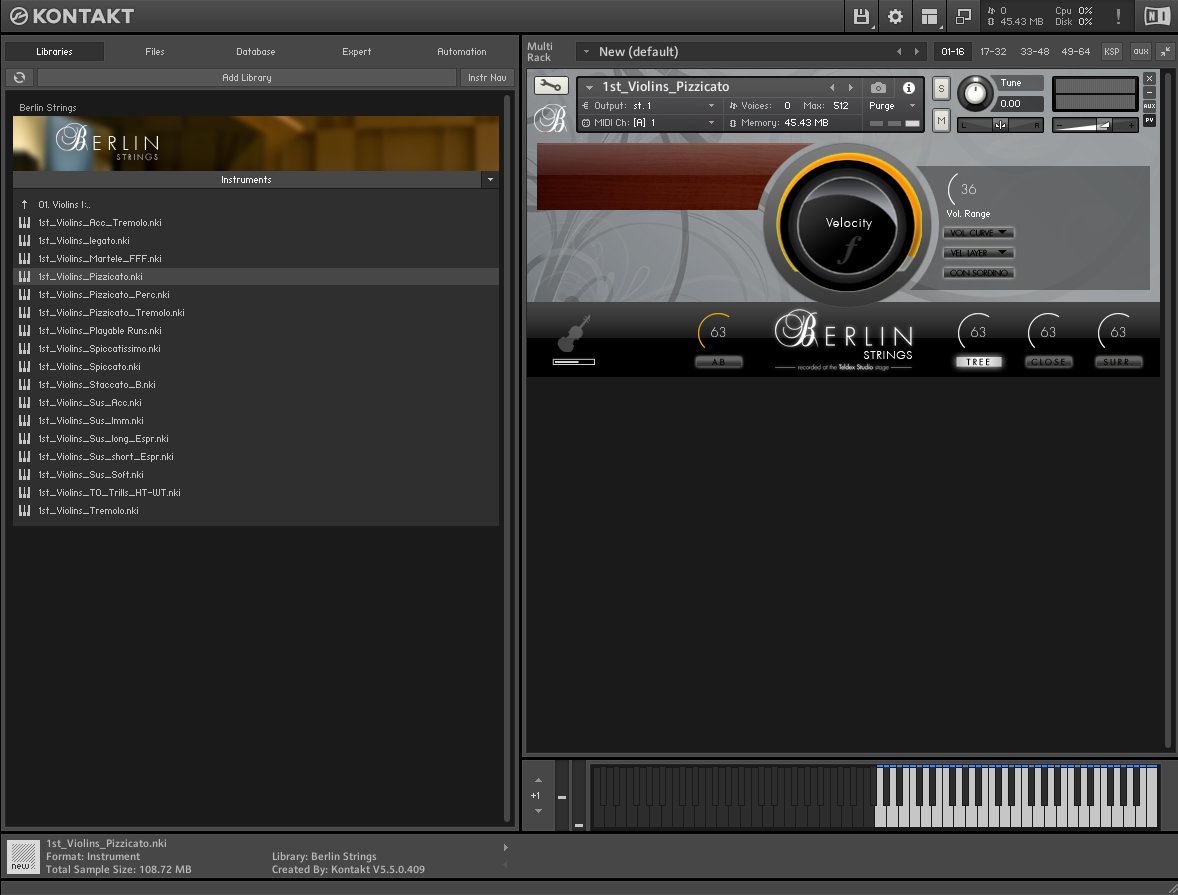Switch to the Automation tab
1178x895 pixels.
tap(461, 52)
